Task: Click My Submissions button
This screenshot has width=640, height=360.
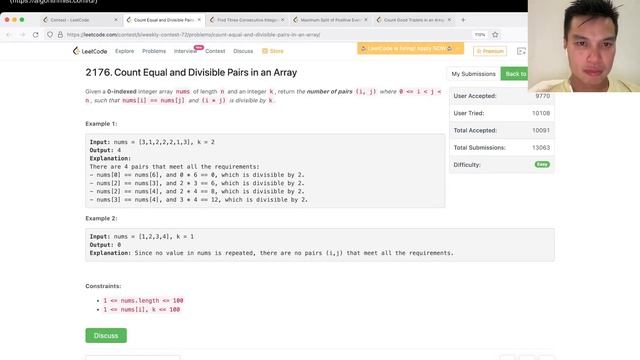Action: click(473, 74)
